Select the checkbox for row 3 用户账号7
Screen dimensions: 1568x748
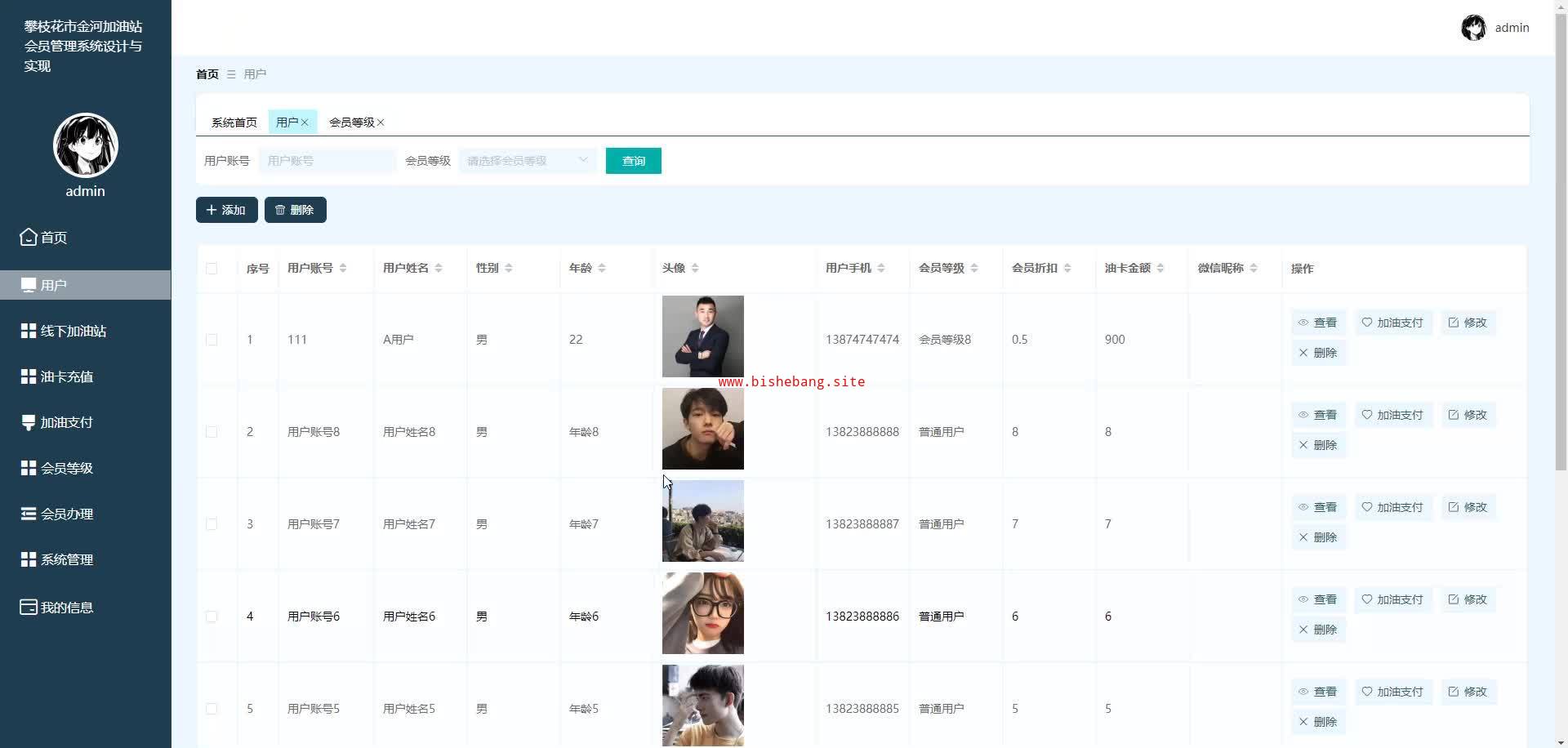point(212,524)
